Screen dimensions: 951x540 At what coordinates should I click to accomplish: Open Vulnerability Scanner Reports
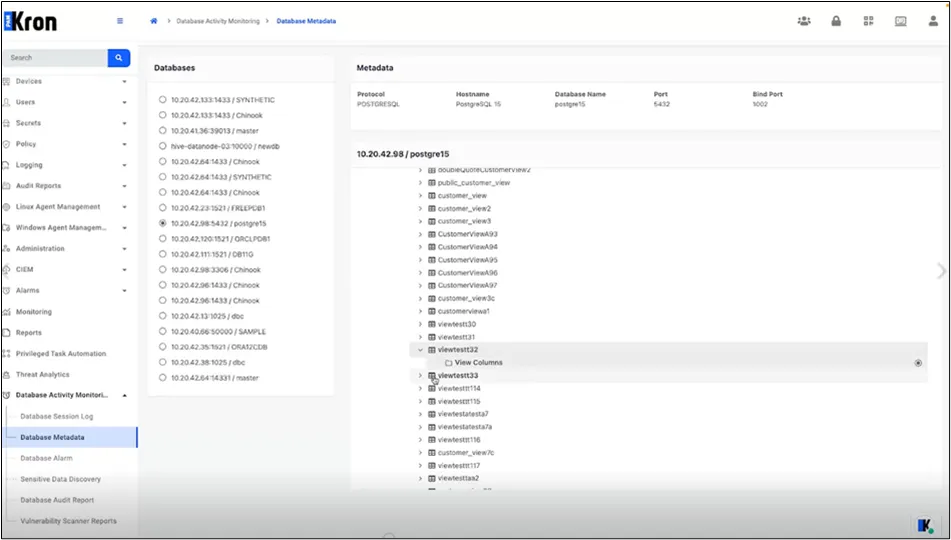point(69,521)
